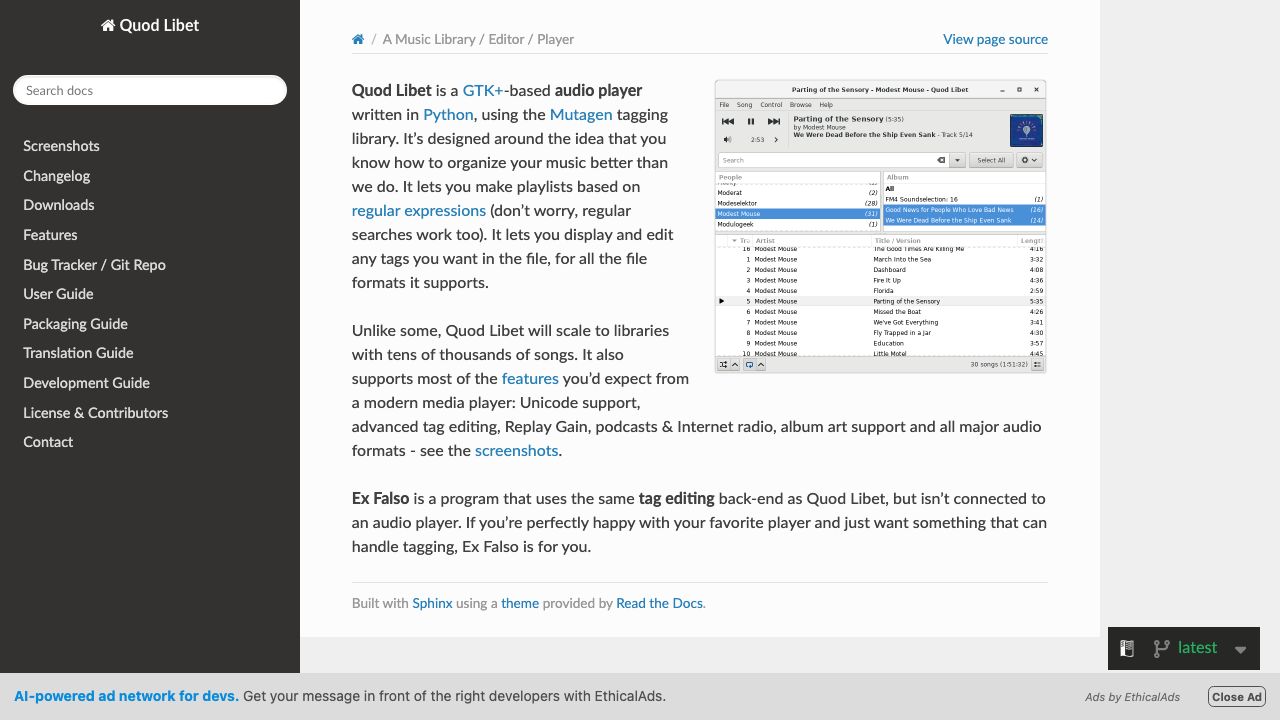1280x720 pixels.
Task: Follow the inline 'screenshots' link ending the paragraph
Action: pyautogui.click(x=516, y=451)
